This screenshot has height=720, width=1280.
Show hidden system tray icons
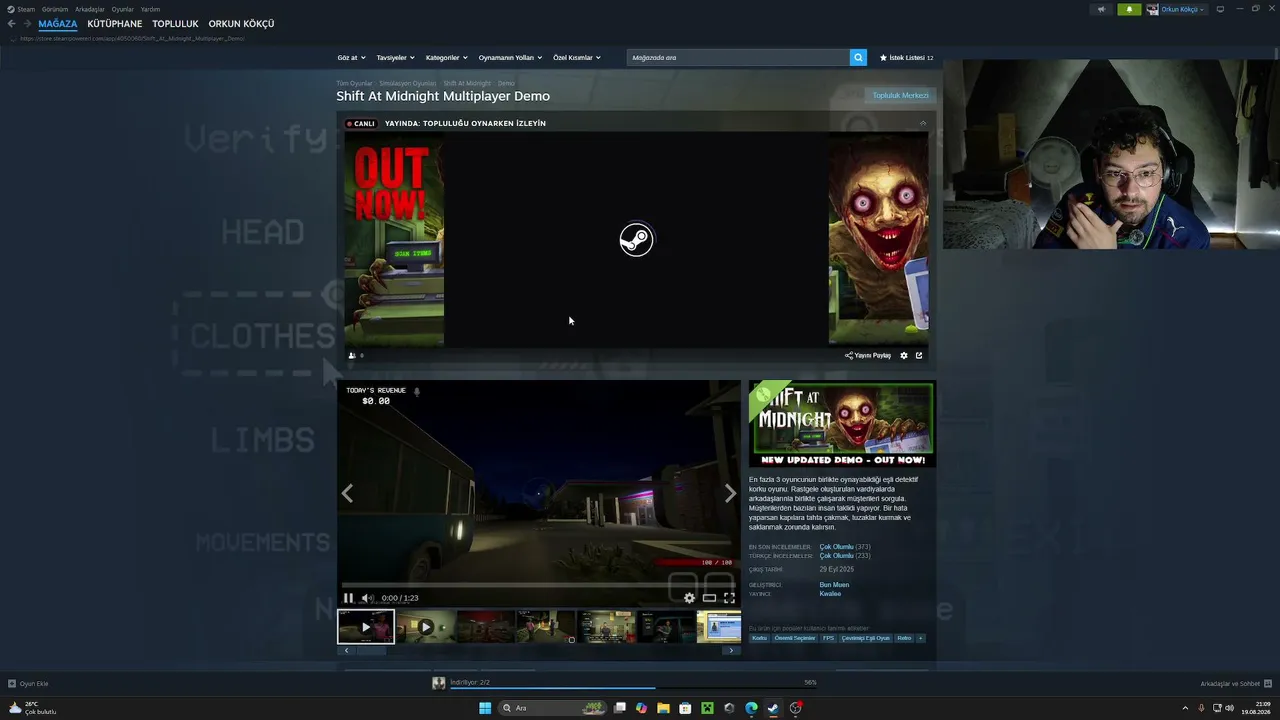[x=1187, y=708]
